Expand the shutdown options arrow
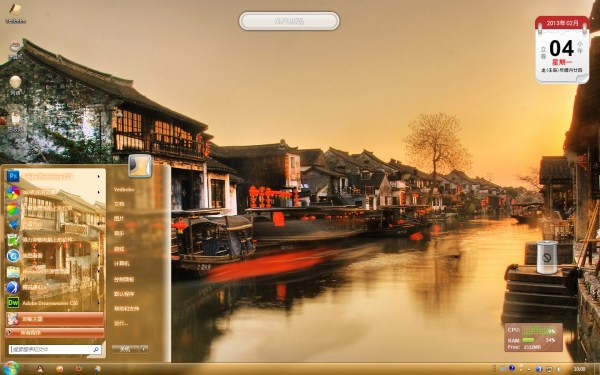The height and width of the screenshot is (375, 600). tap(144, 349)
